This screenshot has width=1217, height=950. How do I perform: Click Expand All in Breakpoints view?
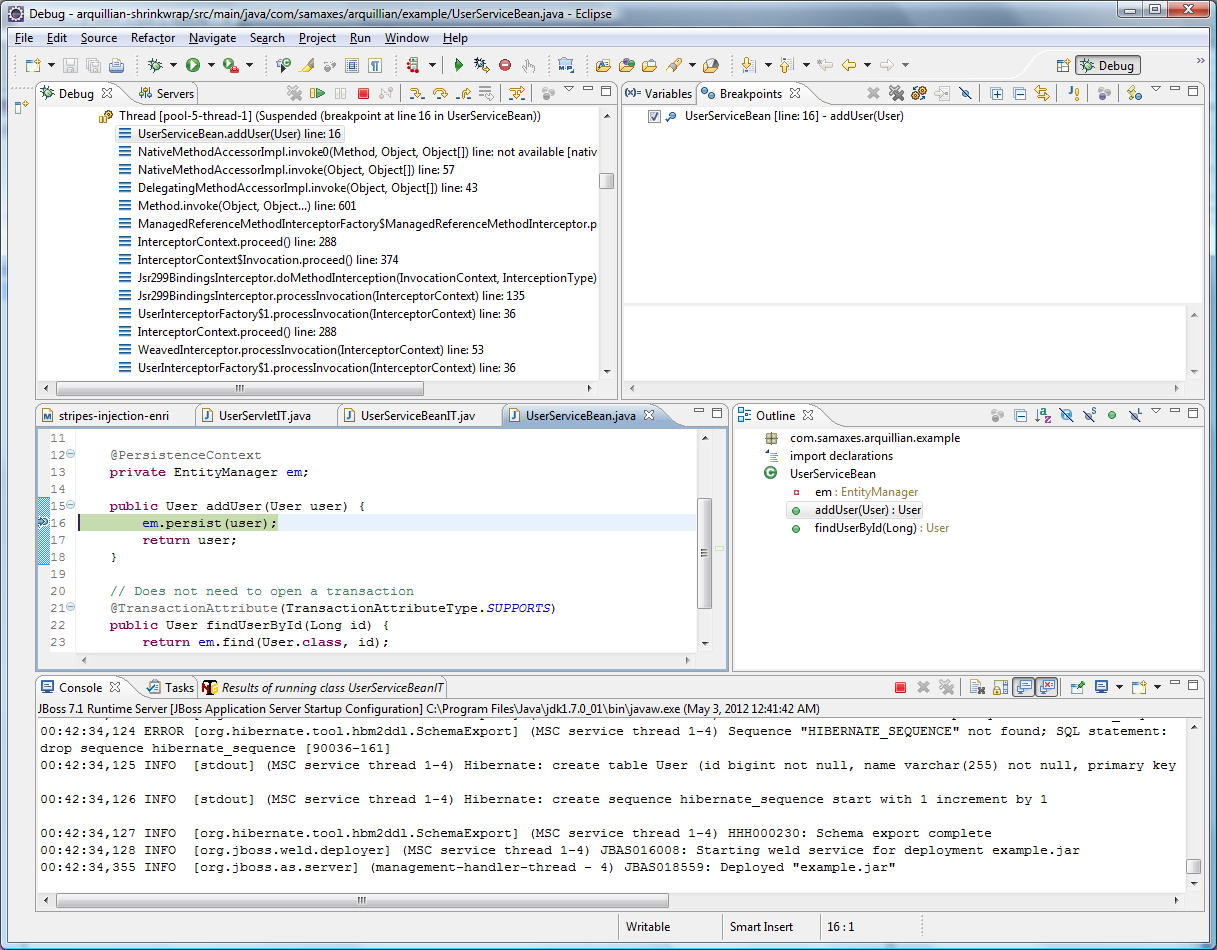coord(997,93)
